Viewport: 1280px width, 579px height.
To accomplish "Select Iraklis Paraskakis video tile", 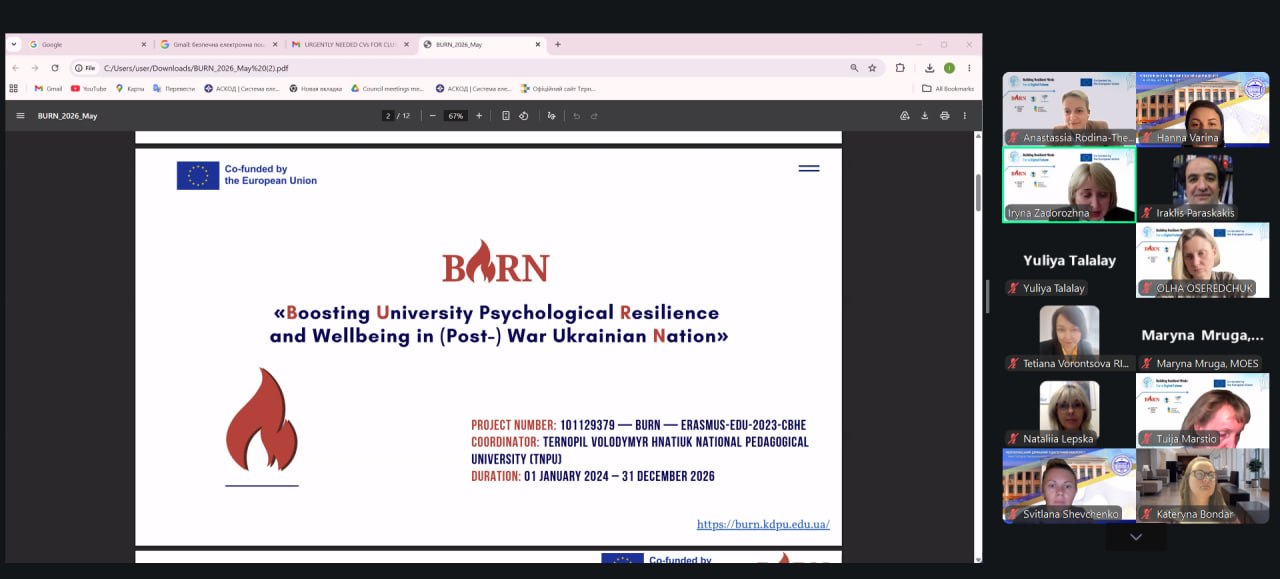I will [1203, 184].
